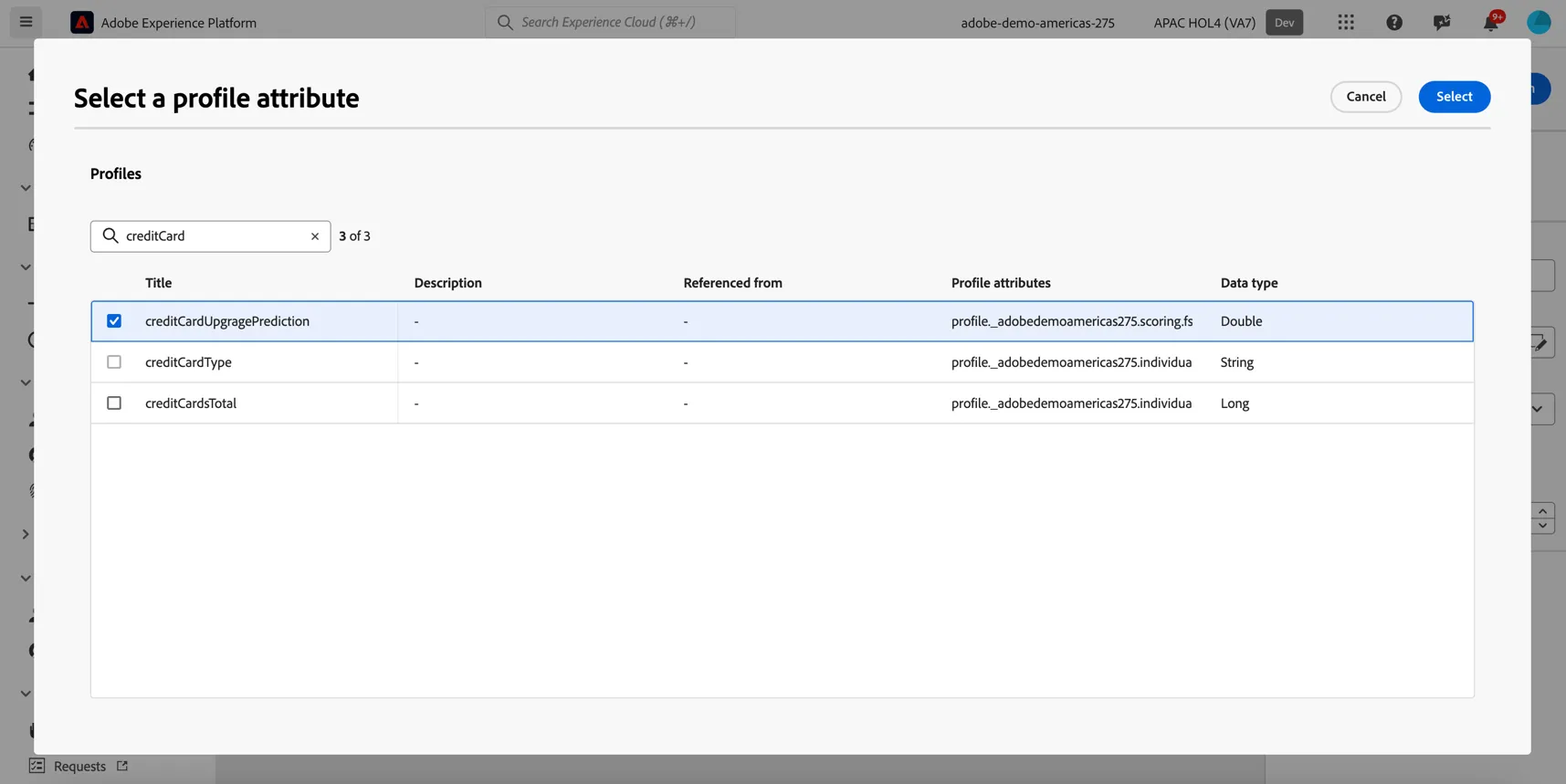
Task: Open the help question mark icon
Action: click(1394, 23)
